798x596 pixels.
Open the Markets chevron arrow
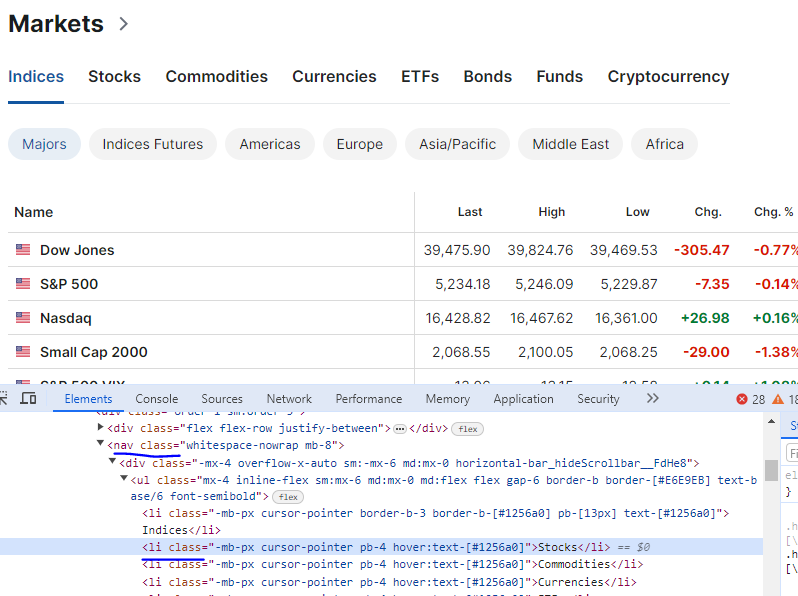[x=123, y=23]
